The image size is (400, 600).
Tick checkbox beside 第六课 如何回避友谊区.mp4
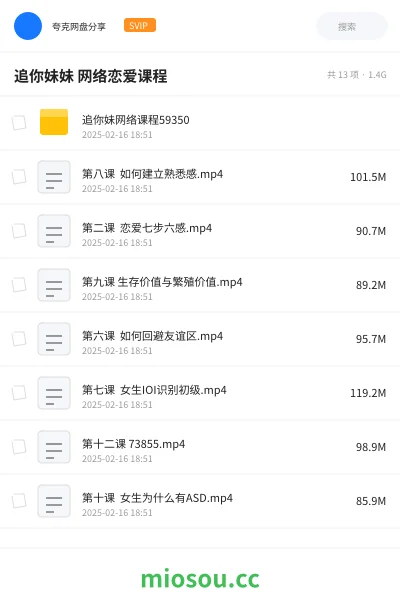tap(19, 339)
